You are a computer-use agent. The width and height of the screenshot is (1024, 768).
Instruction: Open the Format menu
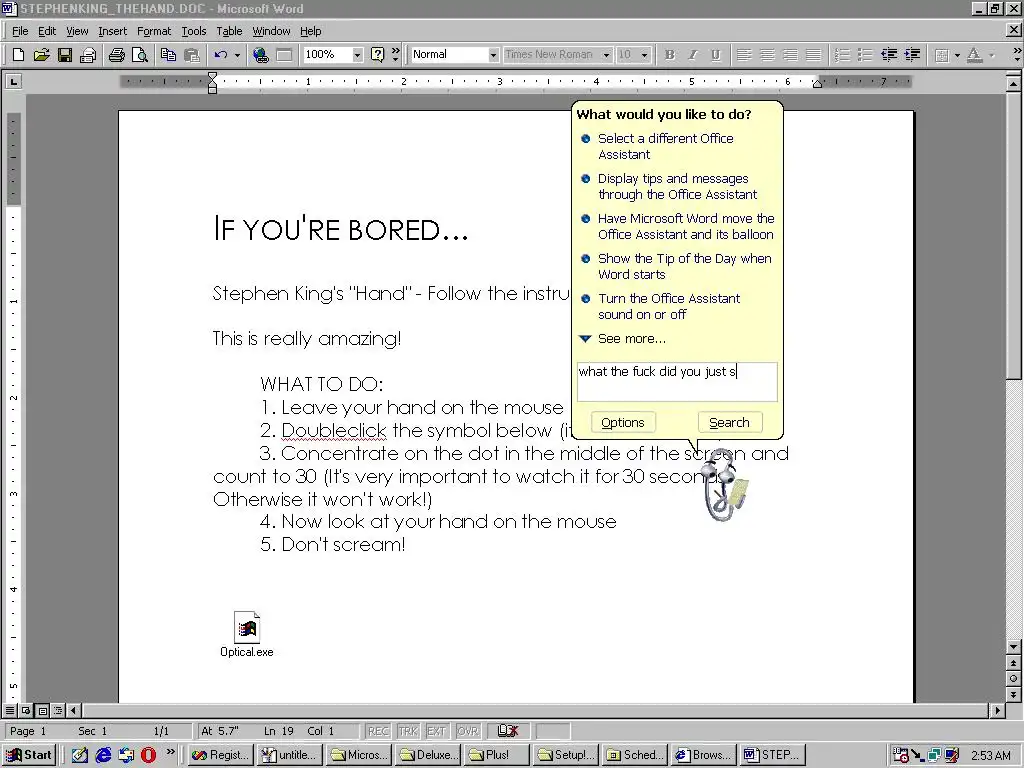click(153, 31)
